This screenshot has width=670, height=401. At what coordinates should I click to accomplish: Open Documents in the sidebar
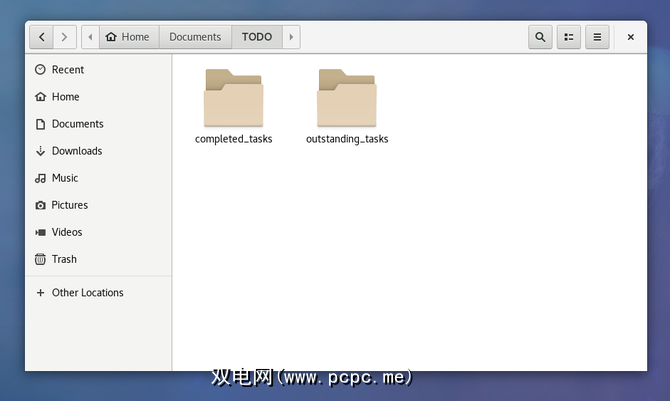click(x=98, y=124)
